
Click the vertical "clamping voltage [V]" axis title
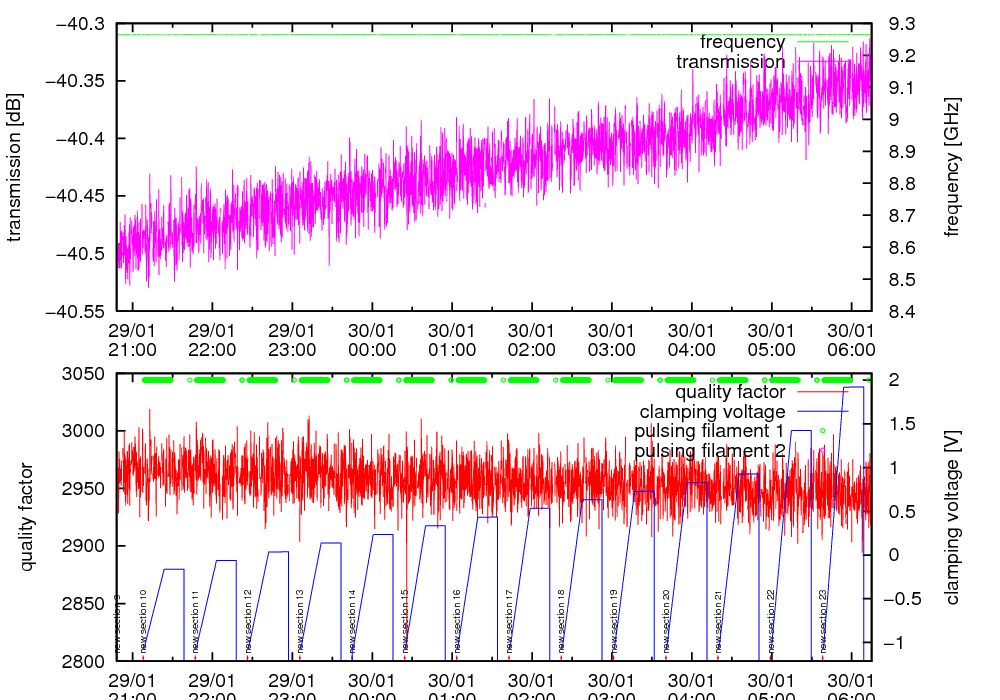point(953,517)
